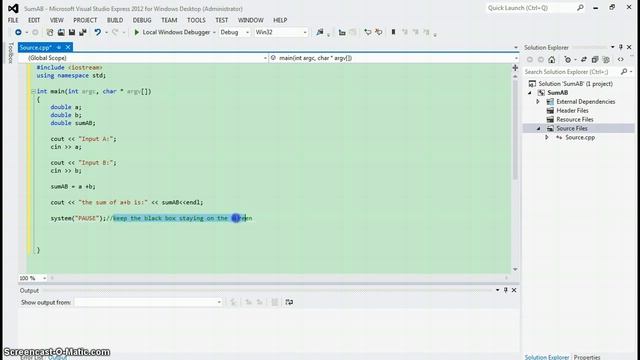
Task: Toggle auto-hide pin on Solution Explorer
Action: coord(621,47)
